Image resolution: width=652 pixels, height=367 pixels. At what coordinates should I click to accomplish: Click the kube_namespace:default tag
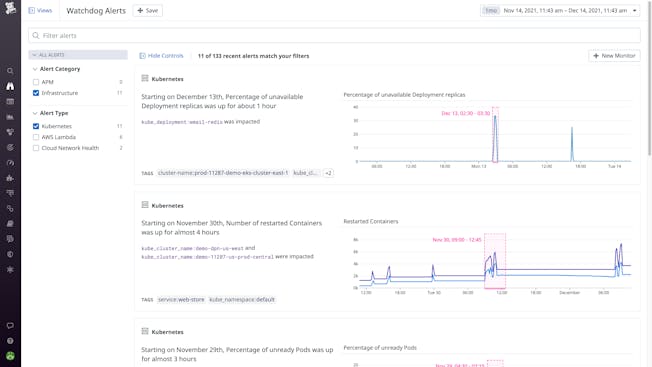tap(242, 299)
